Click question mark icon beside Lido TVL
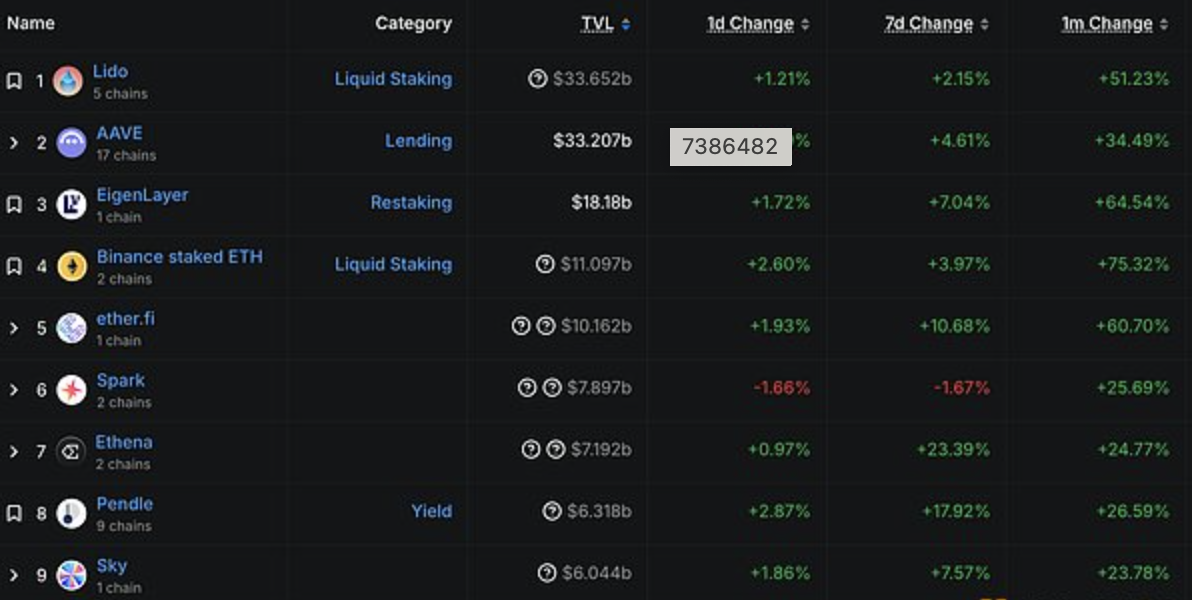Image resolution: width=1192 pixels, height=600 pixels. [537, 78]
